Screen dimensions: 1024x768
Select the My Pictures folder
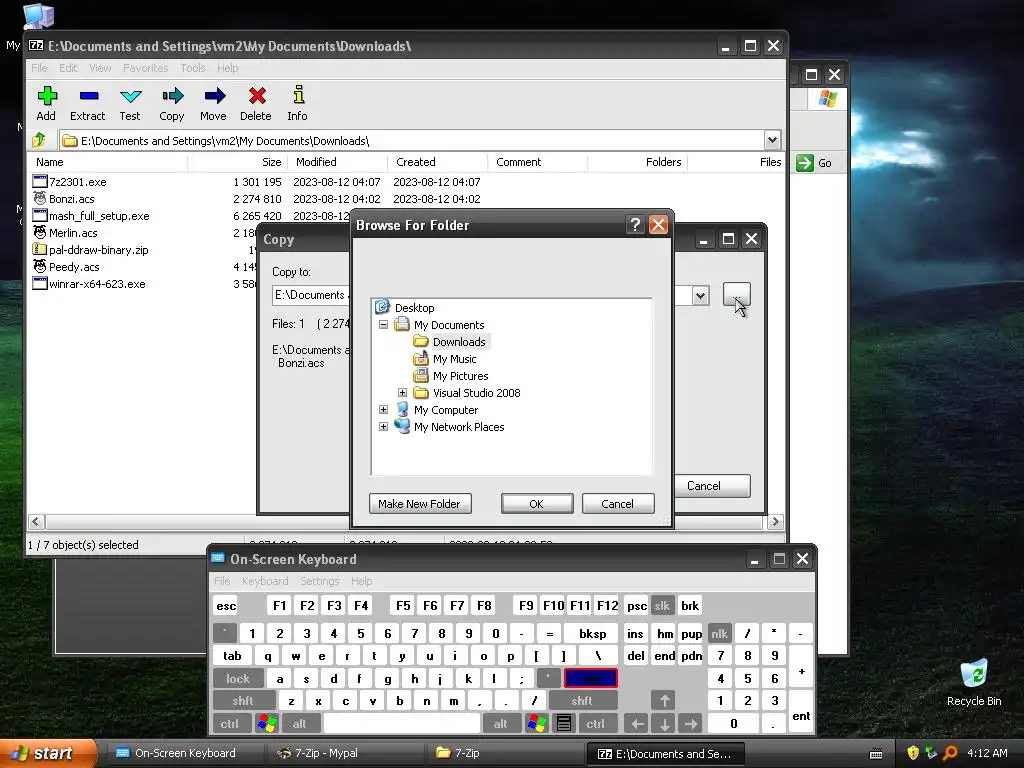460,376
